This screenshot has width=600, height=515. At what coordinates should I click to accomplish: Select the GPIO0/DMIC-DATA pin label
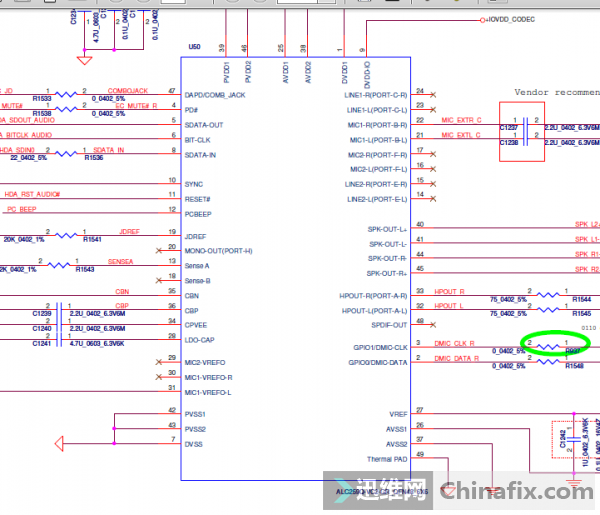click(378, 362)
